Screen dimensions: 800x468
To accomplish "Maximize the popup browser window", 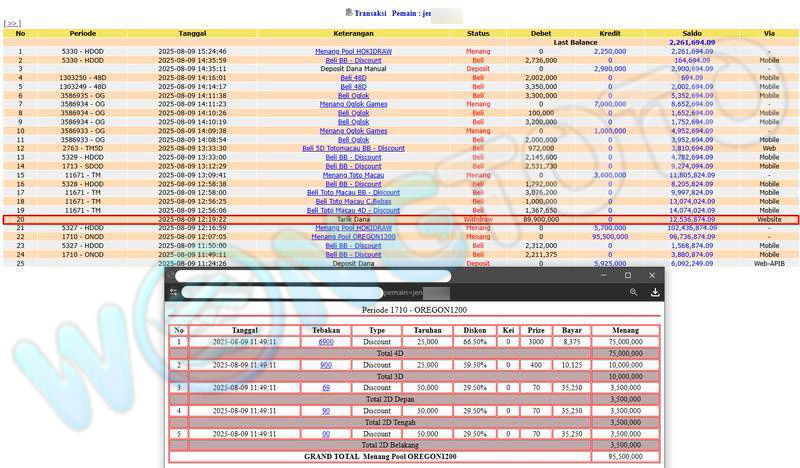I will [628, 276].
